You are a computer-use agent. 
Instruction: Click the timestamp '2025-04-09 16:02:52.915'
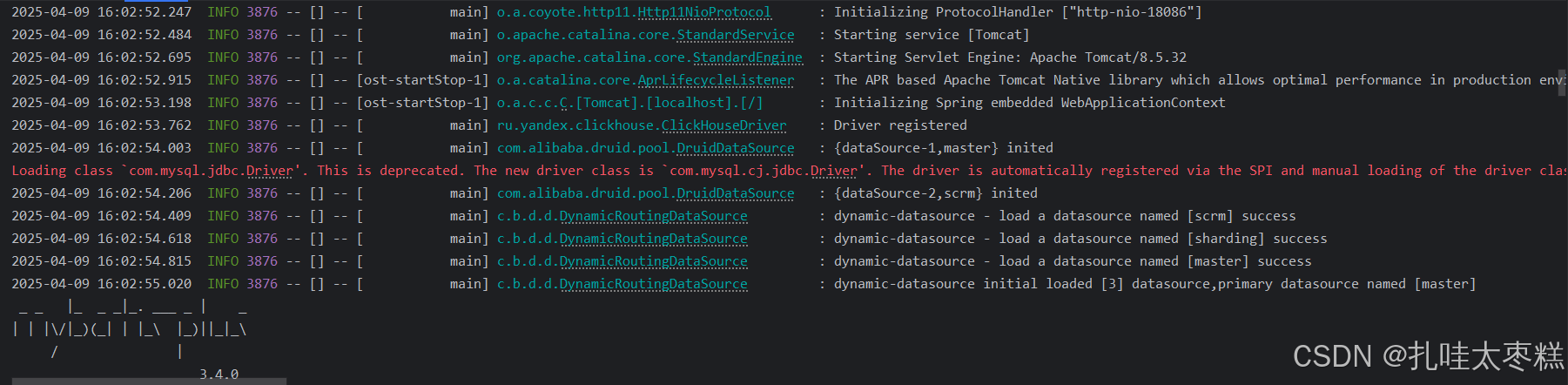coord(101,80)
